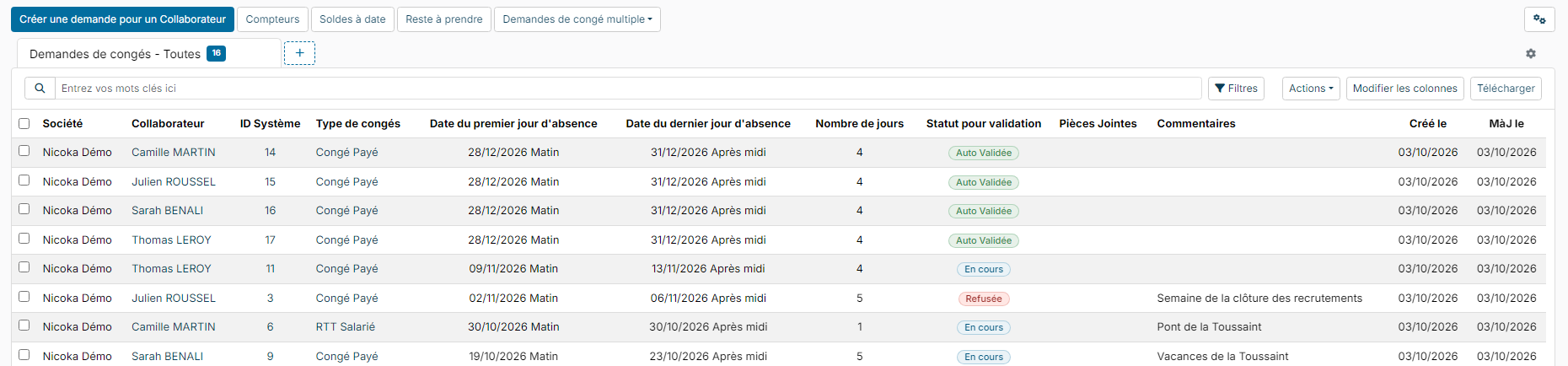Expand the Actions dropdown
Viewport: 1568px width, 366px height.
[x=1311, y=89]
